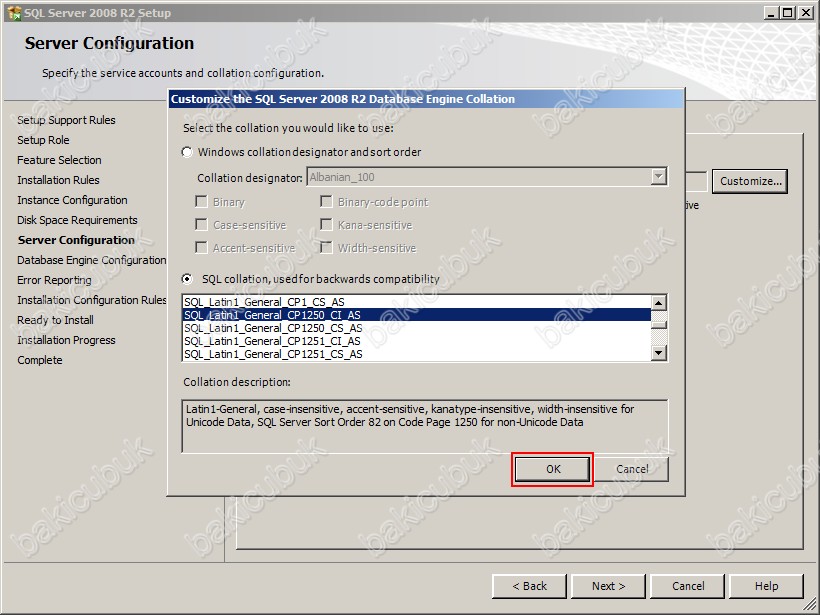The height and width of the screenshot is (615, 820).
Task: Click the bold Server Configuration step
Action: pyautogui.click(x=76, y=240)
